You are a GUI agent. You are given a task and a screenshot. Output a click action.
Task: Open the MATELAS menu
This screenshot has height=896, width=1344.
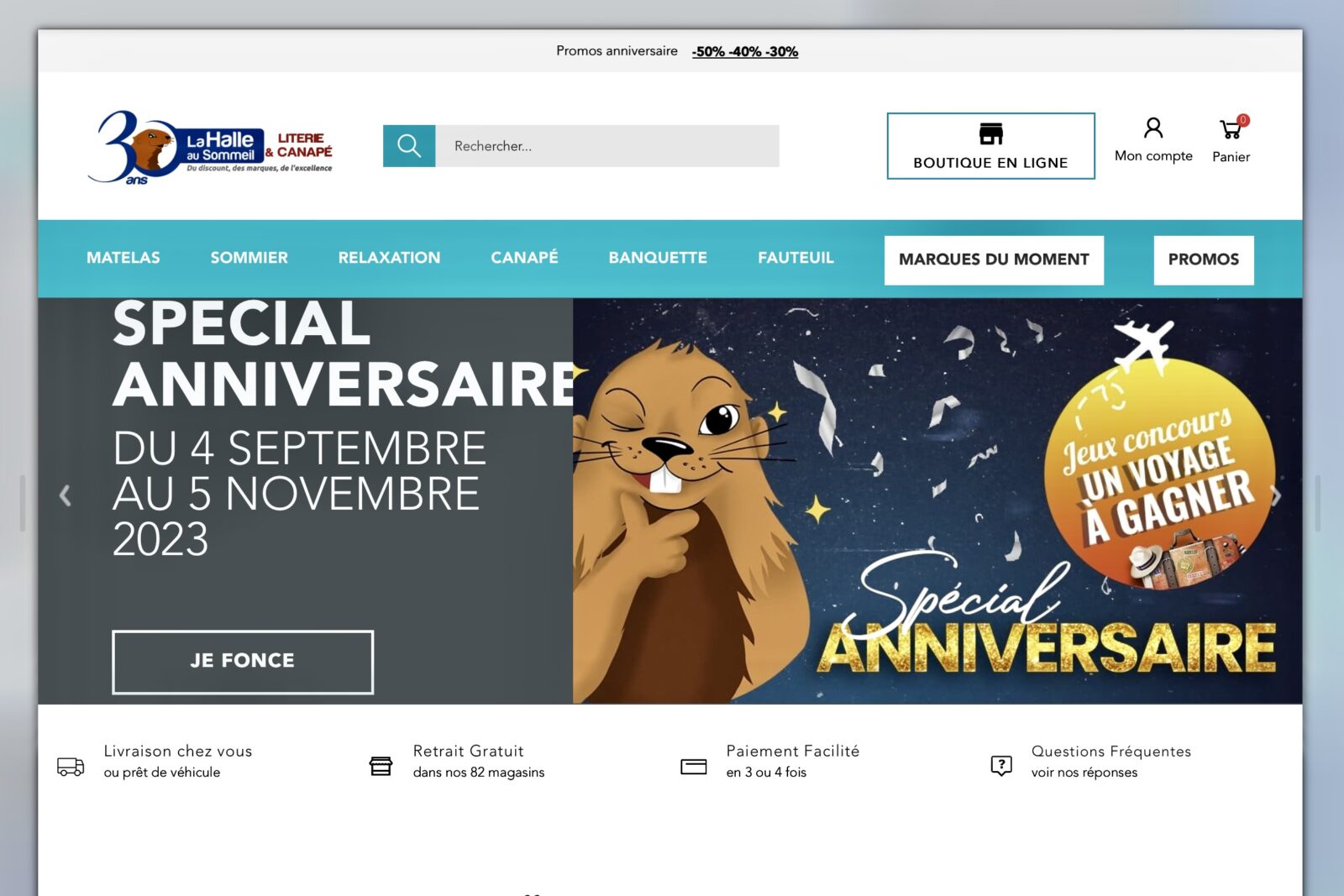pos(123,258)
